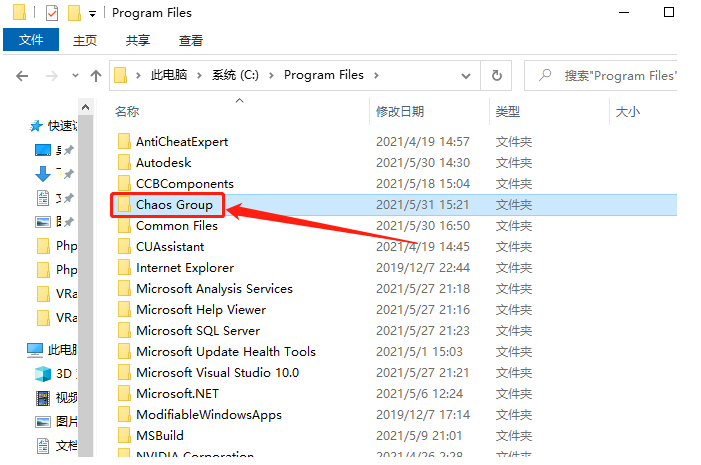Image resolution: width=701 pixels, height=465 pixels.
Task: Click the date 2019/12/7 22:44
Action: point(423,267)
